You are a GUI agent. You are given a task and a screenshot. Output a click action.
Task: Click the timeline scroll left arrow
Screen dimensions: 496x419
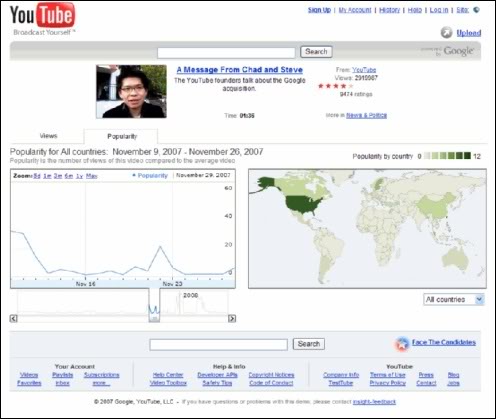(x=13, y=318)
